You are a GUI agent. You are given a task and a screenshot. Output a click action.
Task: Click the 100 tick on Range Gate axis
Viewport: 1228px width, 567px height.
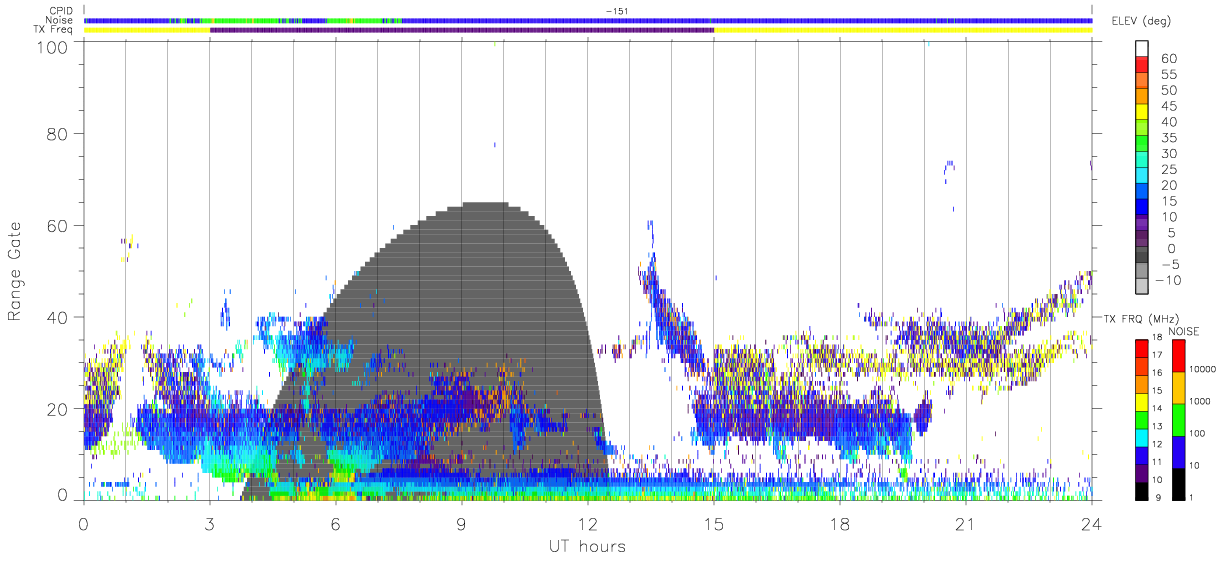tap(52, 47)
